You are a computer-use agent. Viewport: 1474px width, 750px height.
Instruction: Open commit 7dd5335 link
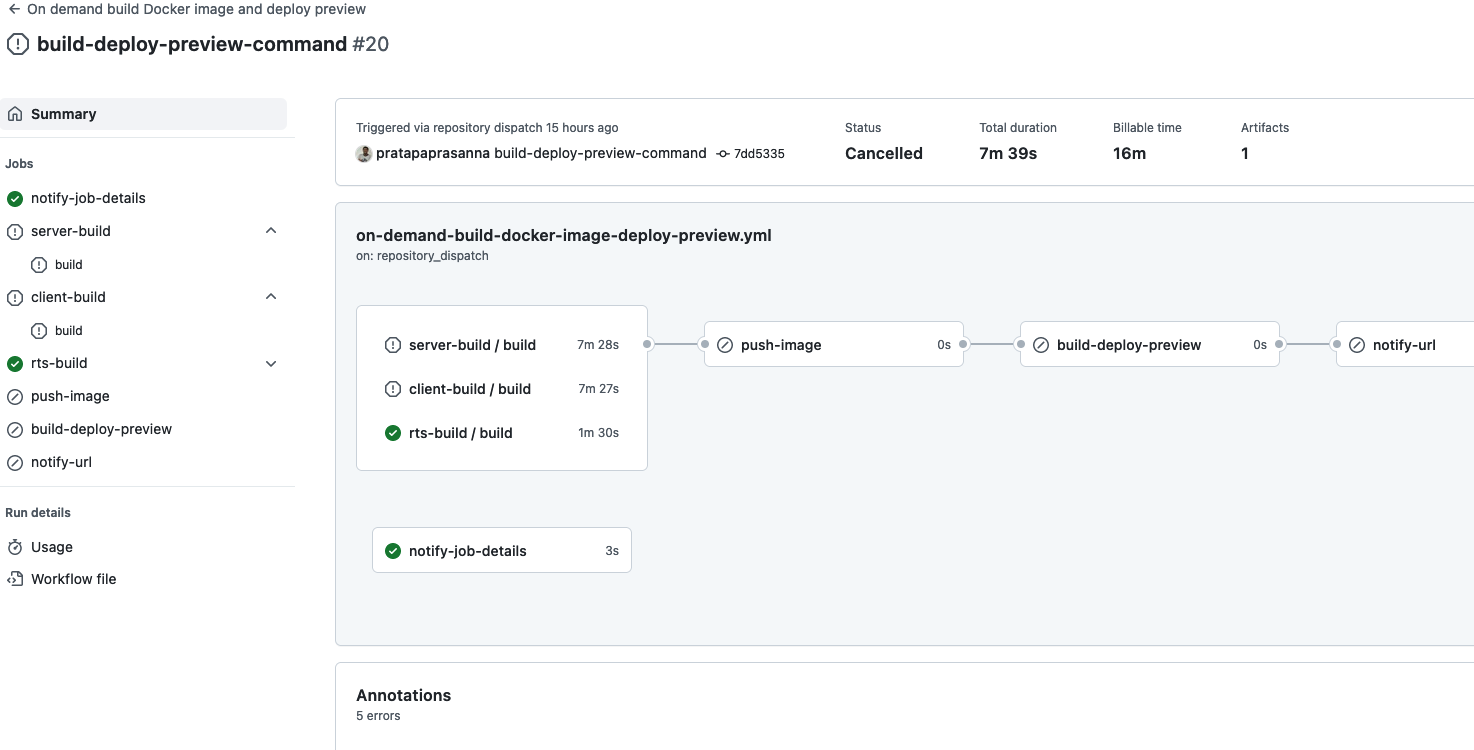tap(759, 154)
